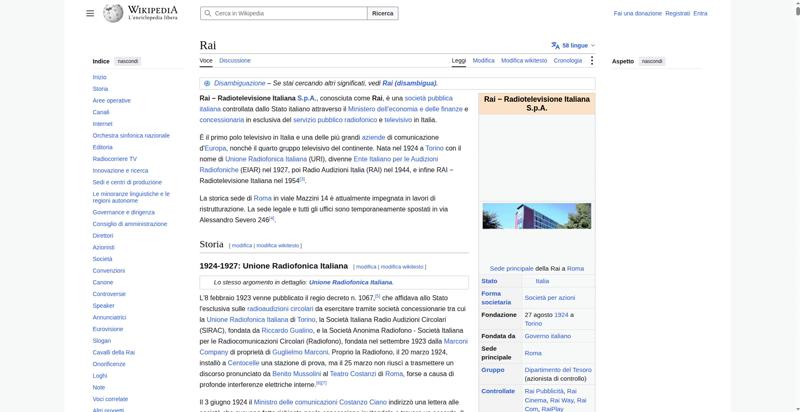Viewport: 800px width, 412px height.
Task: Jump to Innovazione e ricerca section
Action: click(120, 171)
